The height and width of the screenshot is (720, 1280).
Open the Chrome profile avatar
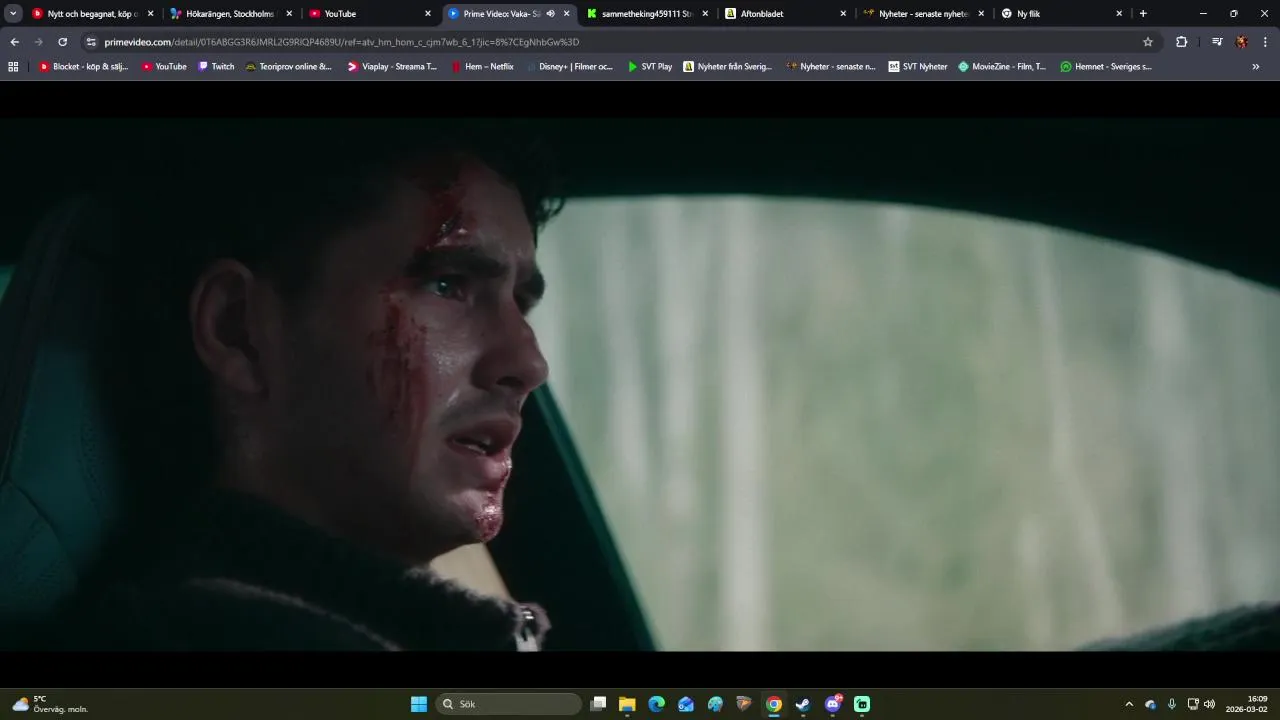pyautogui.click(x=1242, y=42)
